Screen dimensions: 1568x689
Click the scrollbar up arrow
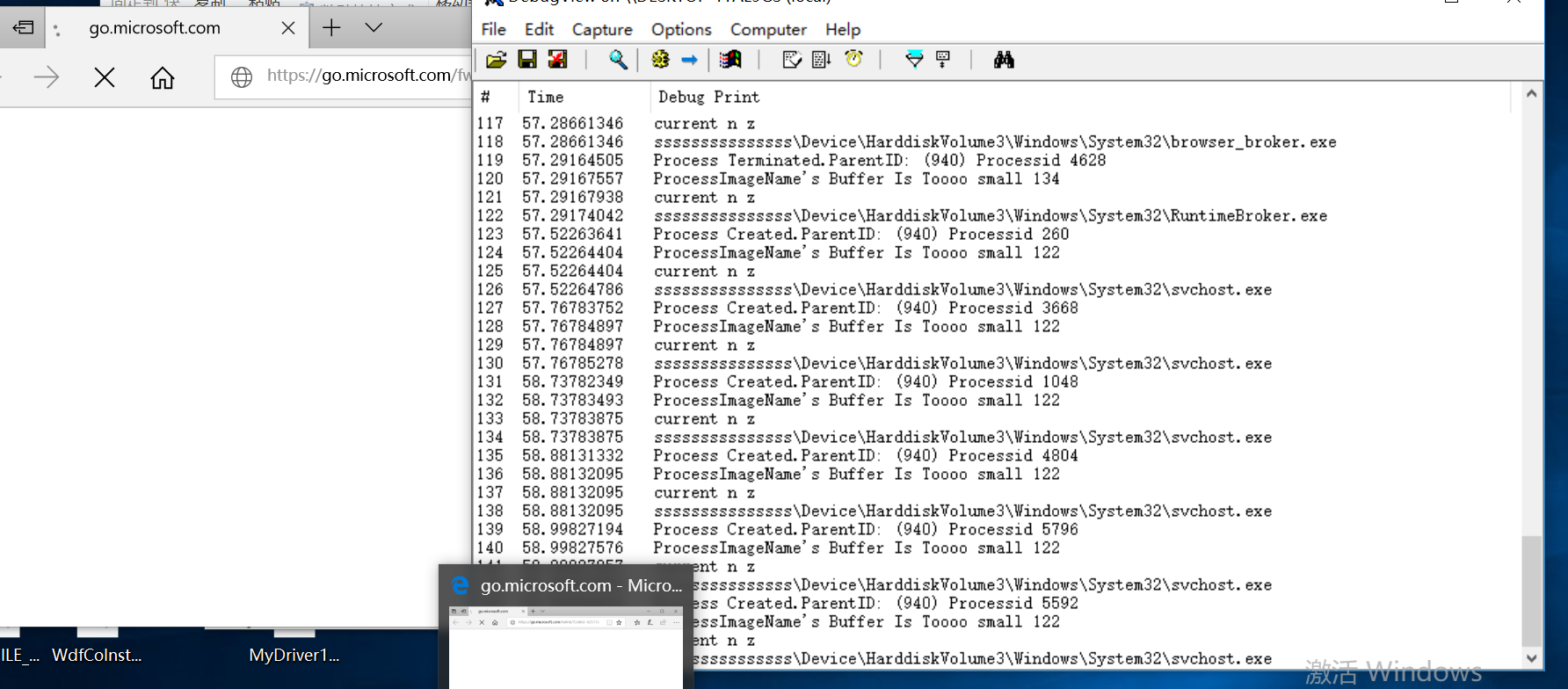click(1532, 93)
